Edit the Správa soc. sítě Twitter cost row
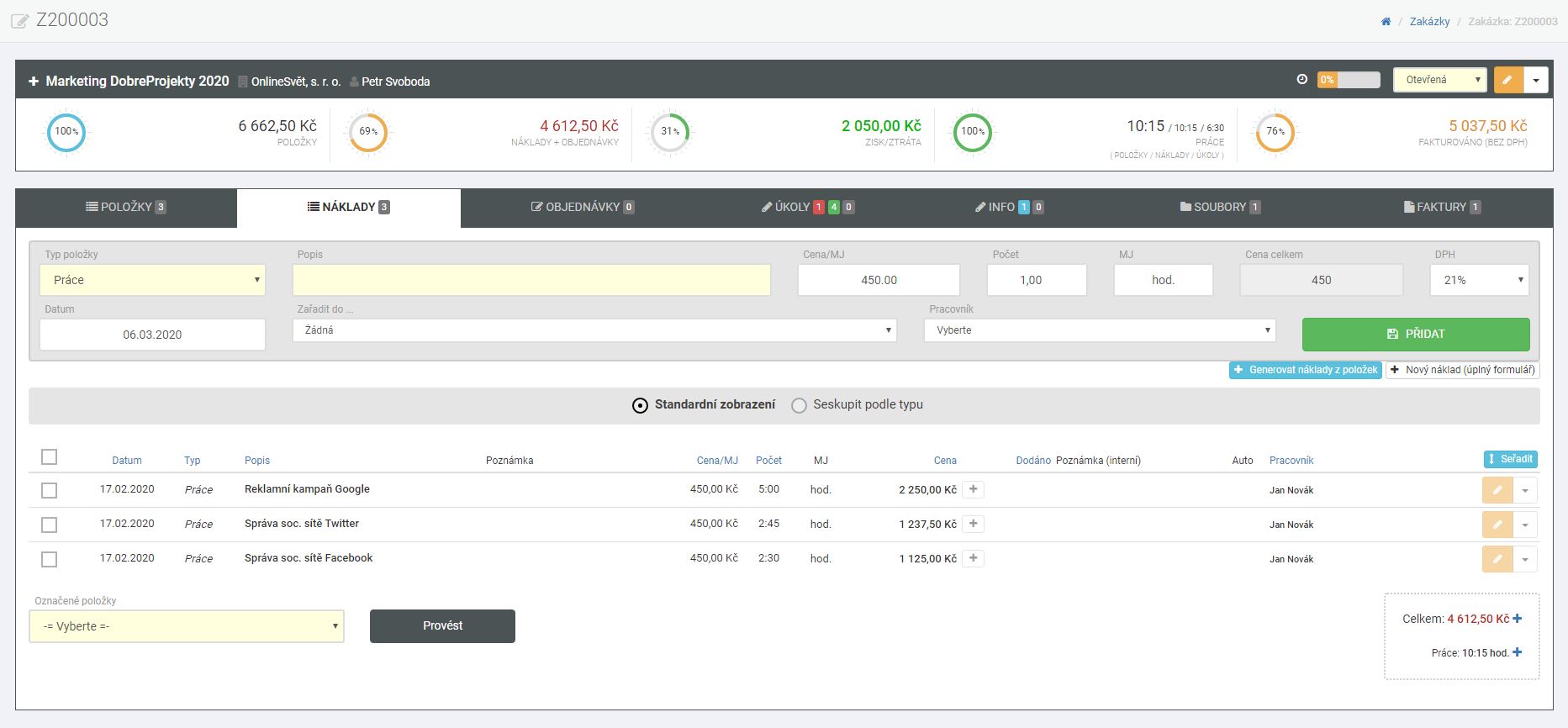 coord(1497,525)
